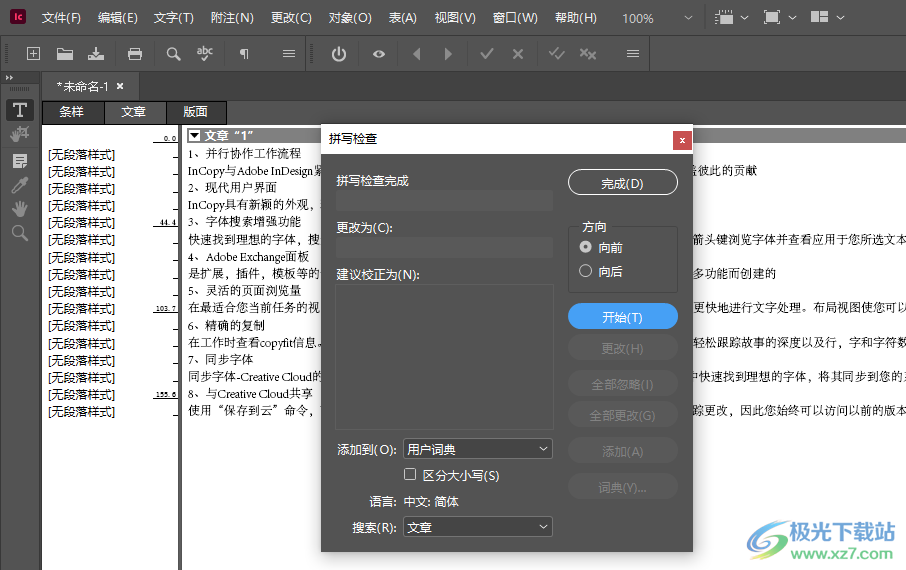The height and width of the screenshot is (570, 906).
Task: Open the 编辑(E) menu
Action: (118, 18)
